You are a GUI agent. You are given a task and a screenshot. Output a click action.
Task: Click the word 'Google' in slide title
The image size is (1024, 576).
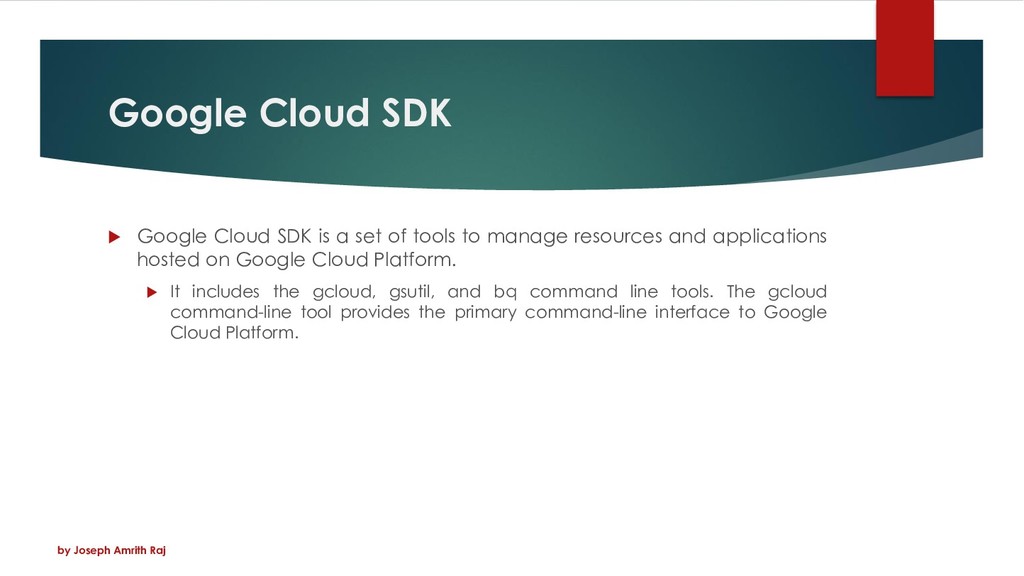pos(177,114)
